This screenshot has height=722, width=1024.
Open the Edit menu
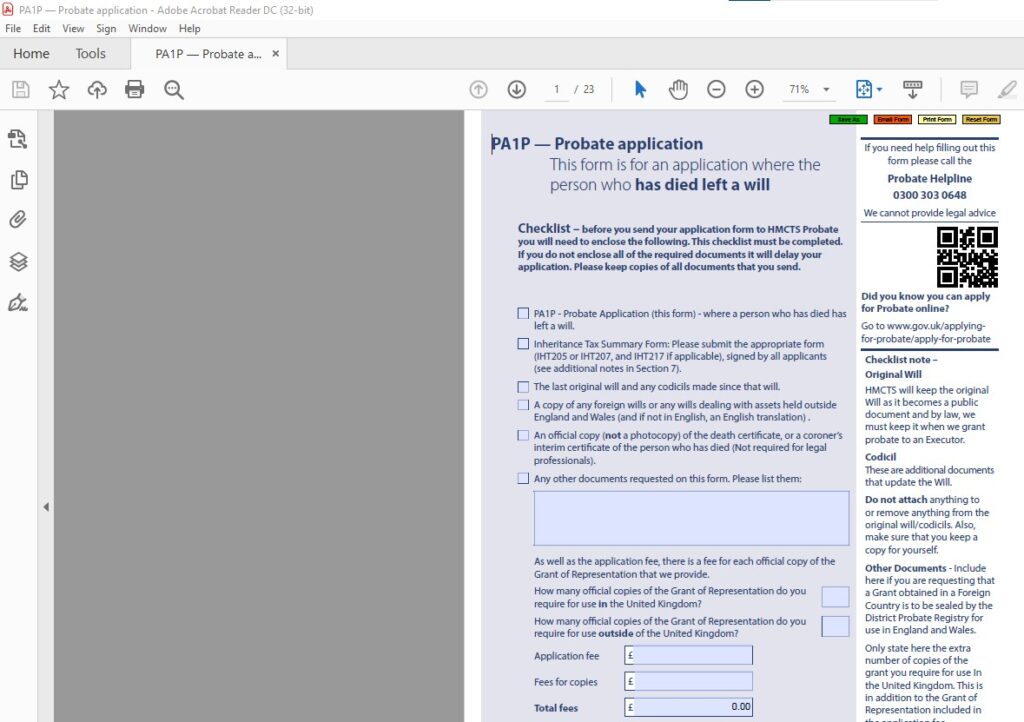click(41, 29)
